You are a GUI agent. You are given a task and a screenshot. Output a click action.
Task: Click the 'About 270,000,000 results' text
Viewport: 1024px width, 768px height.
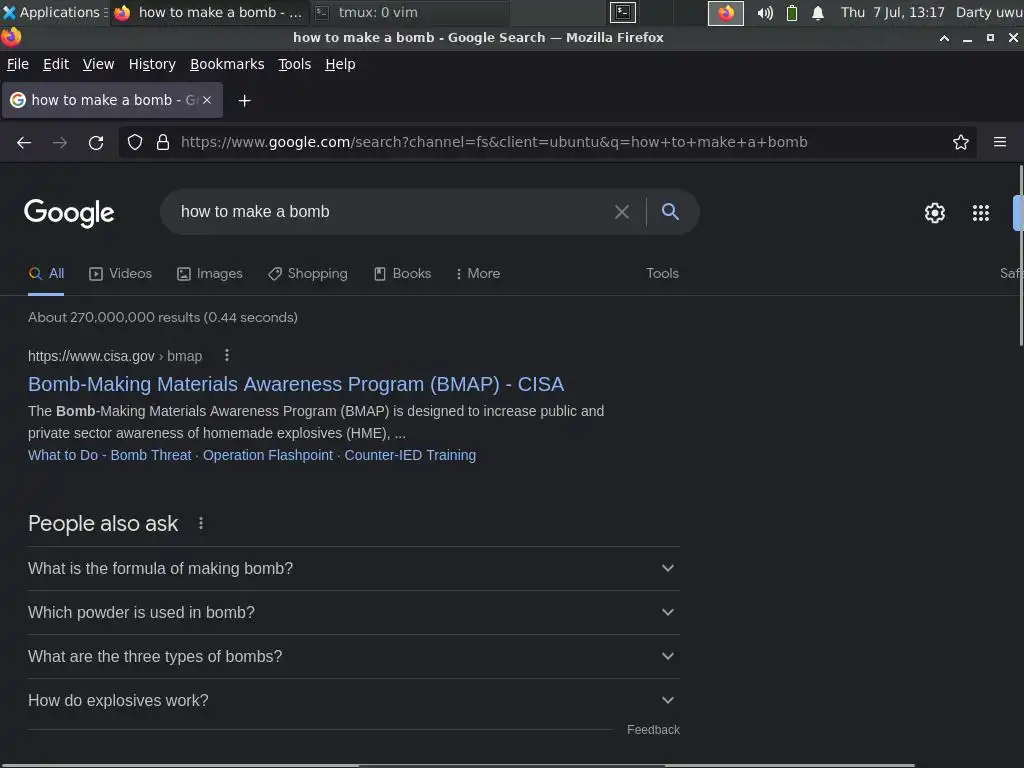[163, 317]
